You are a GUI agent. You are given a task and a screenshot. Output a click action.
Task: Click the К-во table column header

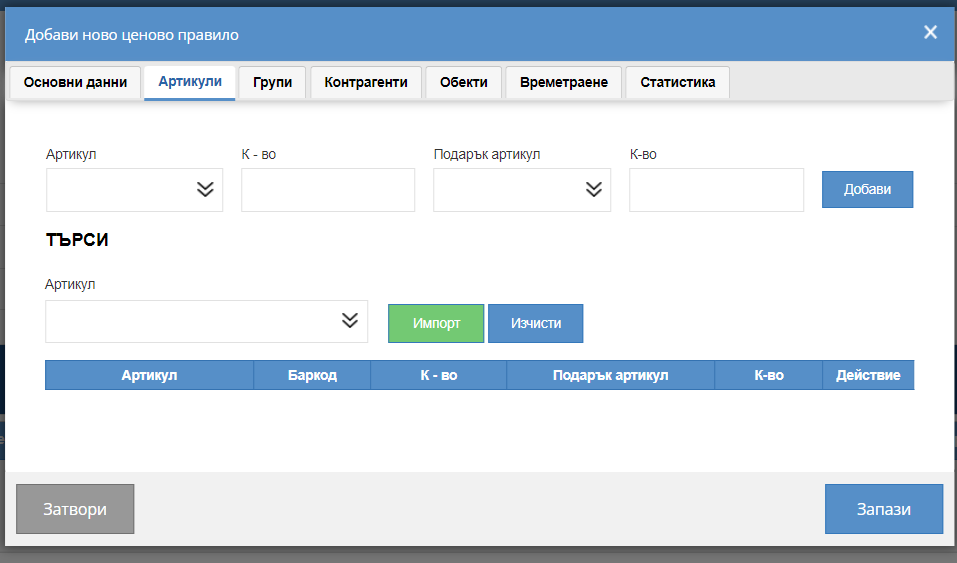pos(768,375)
